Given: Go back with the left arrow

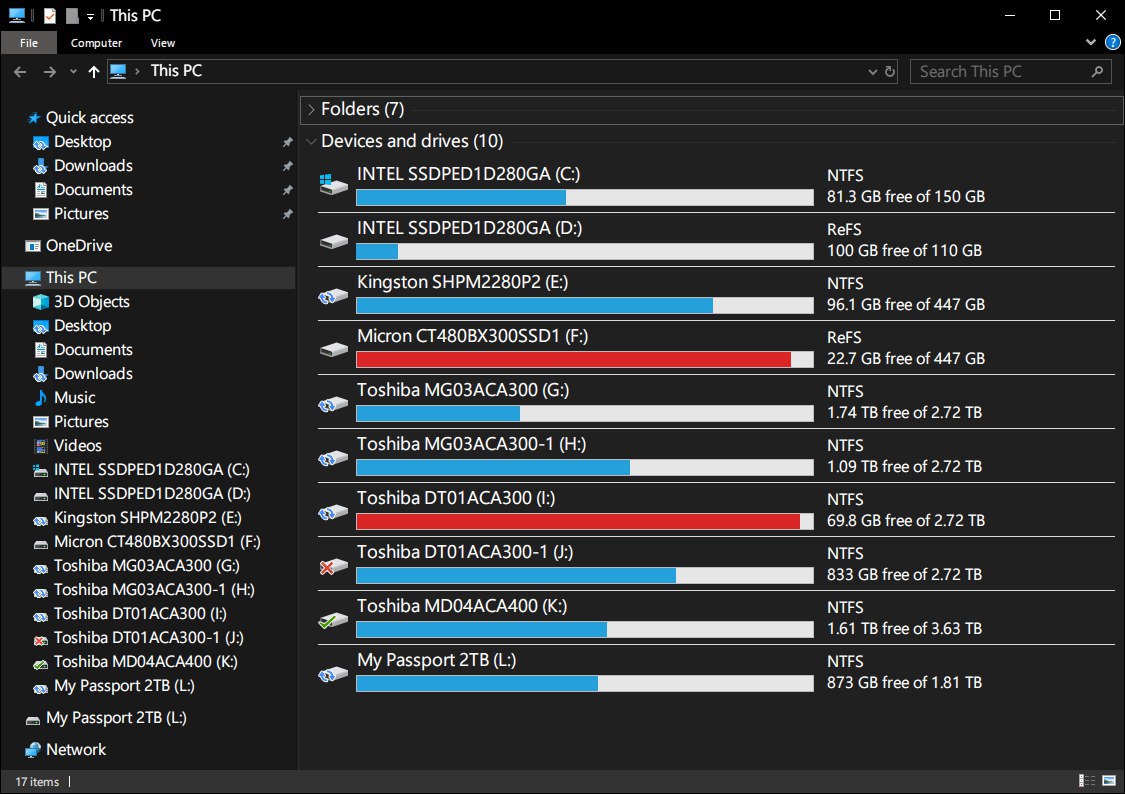Looking at the screenshot, I should (x=20, y=72).
